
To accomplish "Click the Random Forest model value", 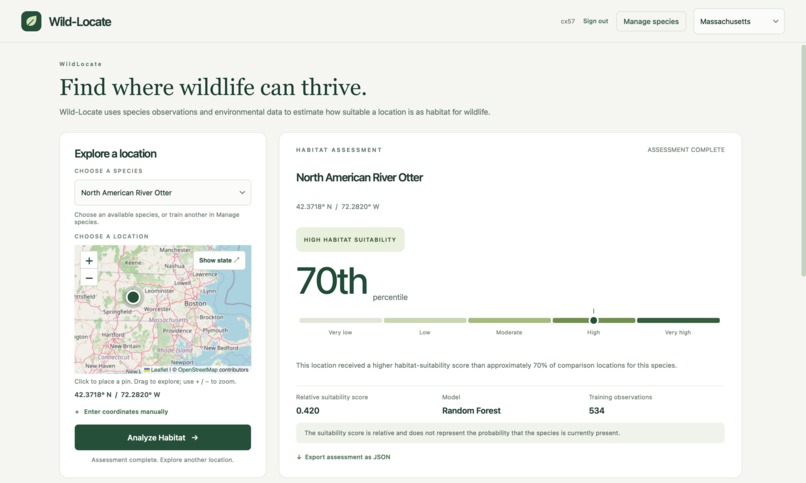I will 471,411.
